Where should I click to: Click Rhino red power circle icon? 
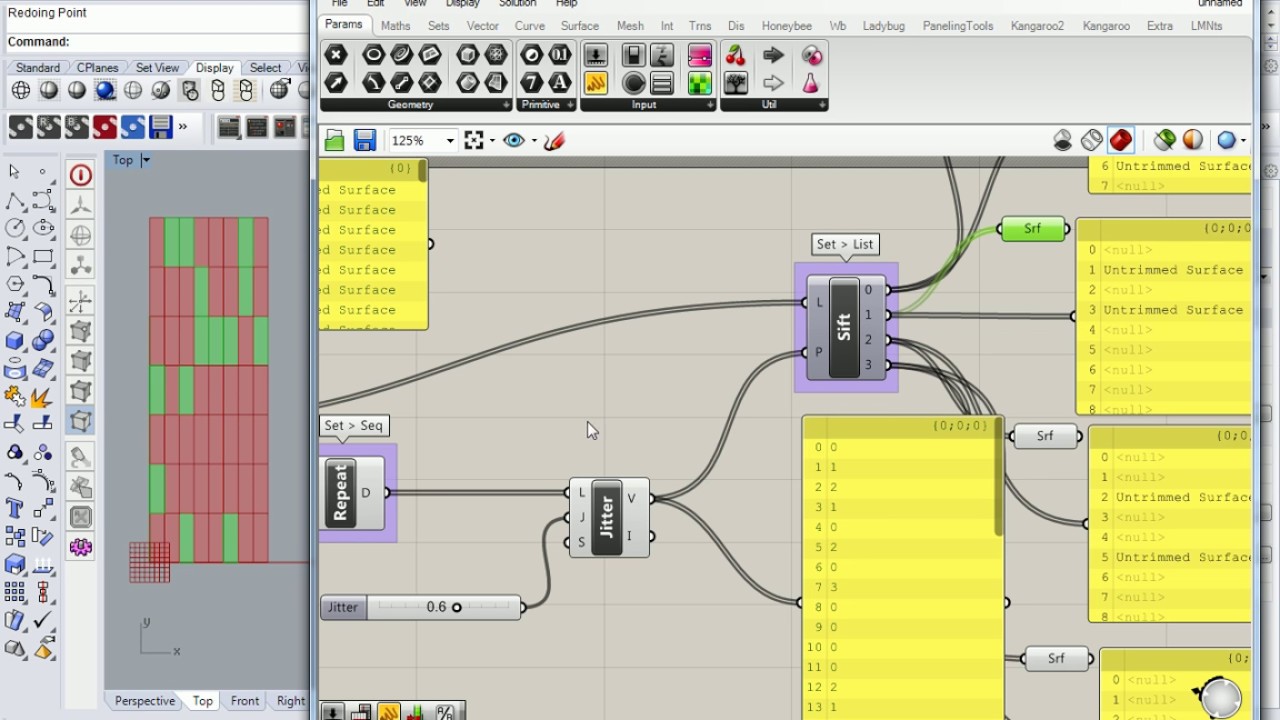pos(81,176)
